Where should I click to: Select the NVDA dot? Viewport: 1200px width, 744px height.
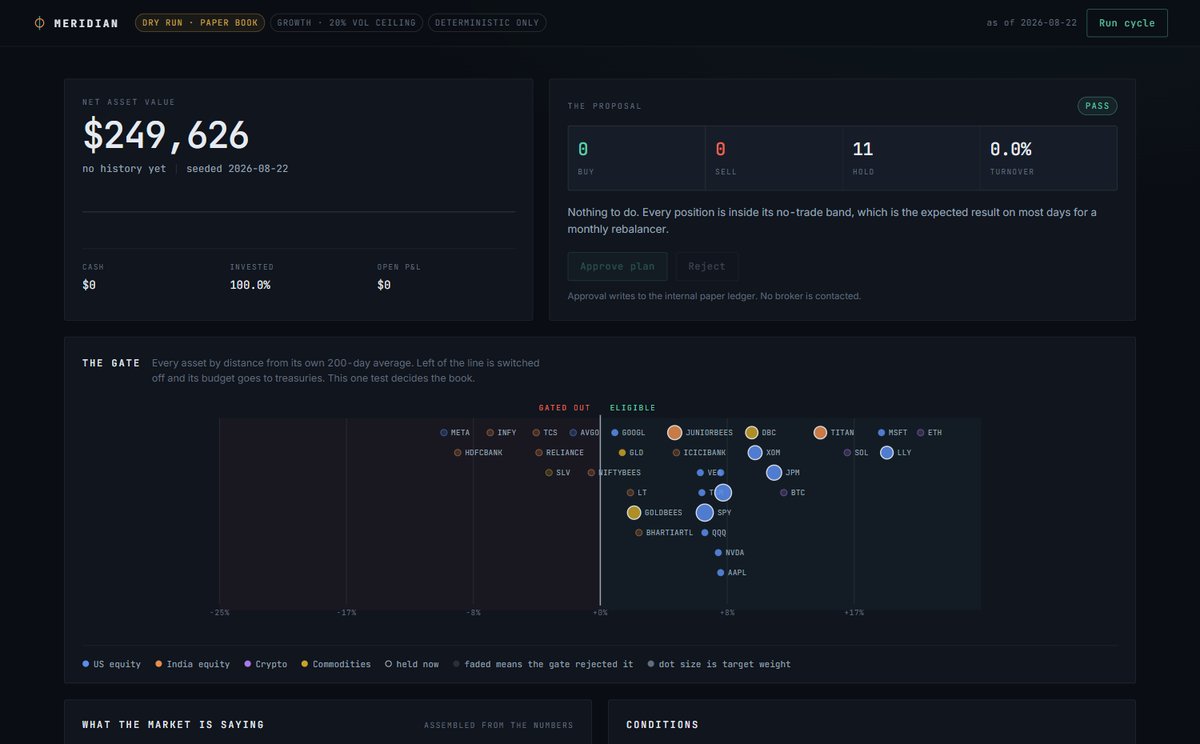click(719, 553)
